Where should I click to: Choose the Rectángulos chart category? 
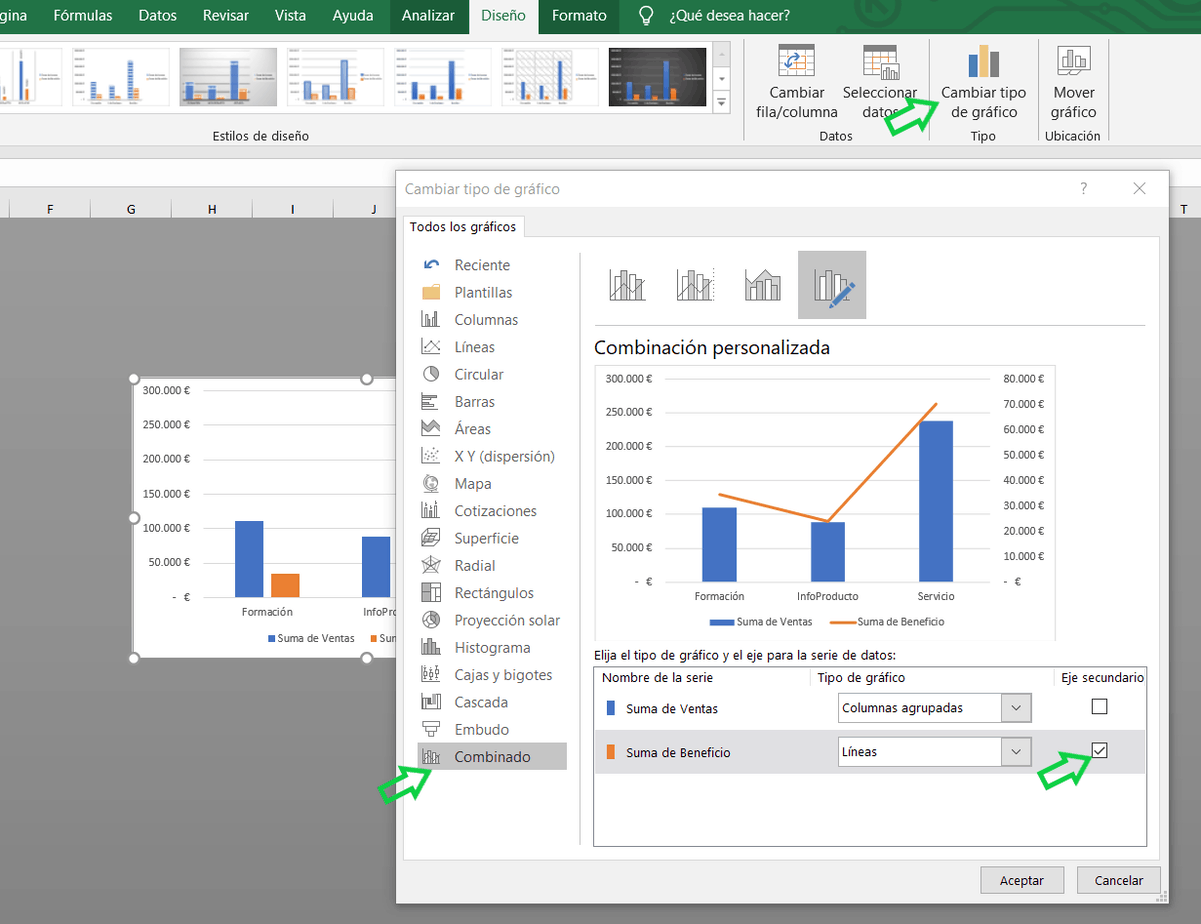coord(492,593)
